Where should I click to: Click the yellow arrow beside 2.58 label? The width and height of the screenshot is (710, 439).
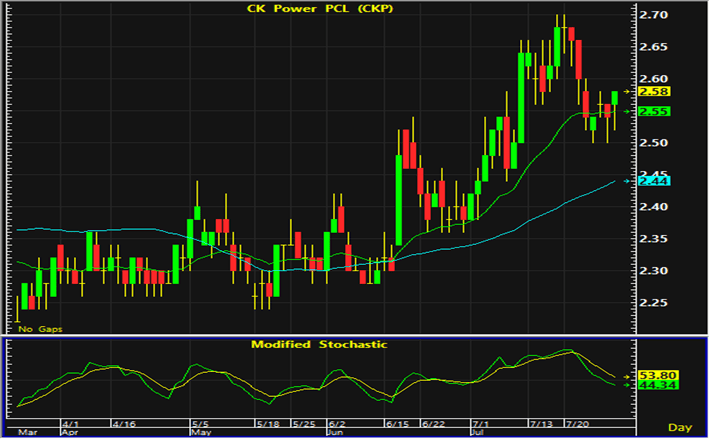(x=627, y=91)
